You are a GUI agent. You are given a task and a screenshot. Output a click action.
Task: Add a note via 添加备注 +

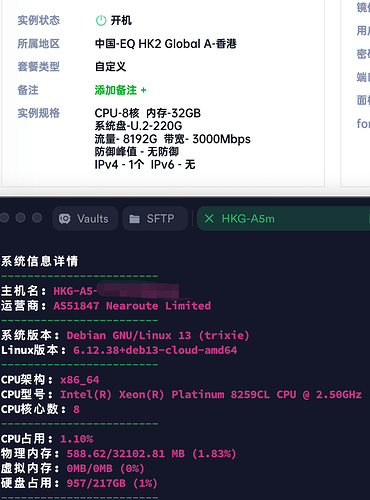click(x=120, y=90)
